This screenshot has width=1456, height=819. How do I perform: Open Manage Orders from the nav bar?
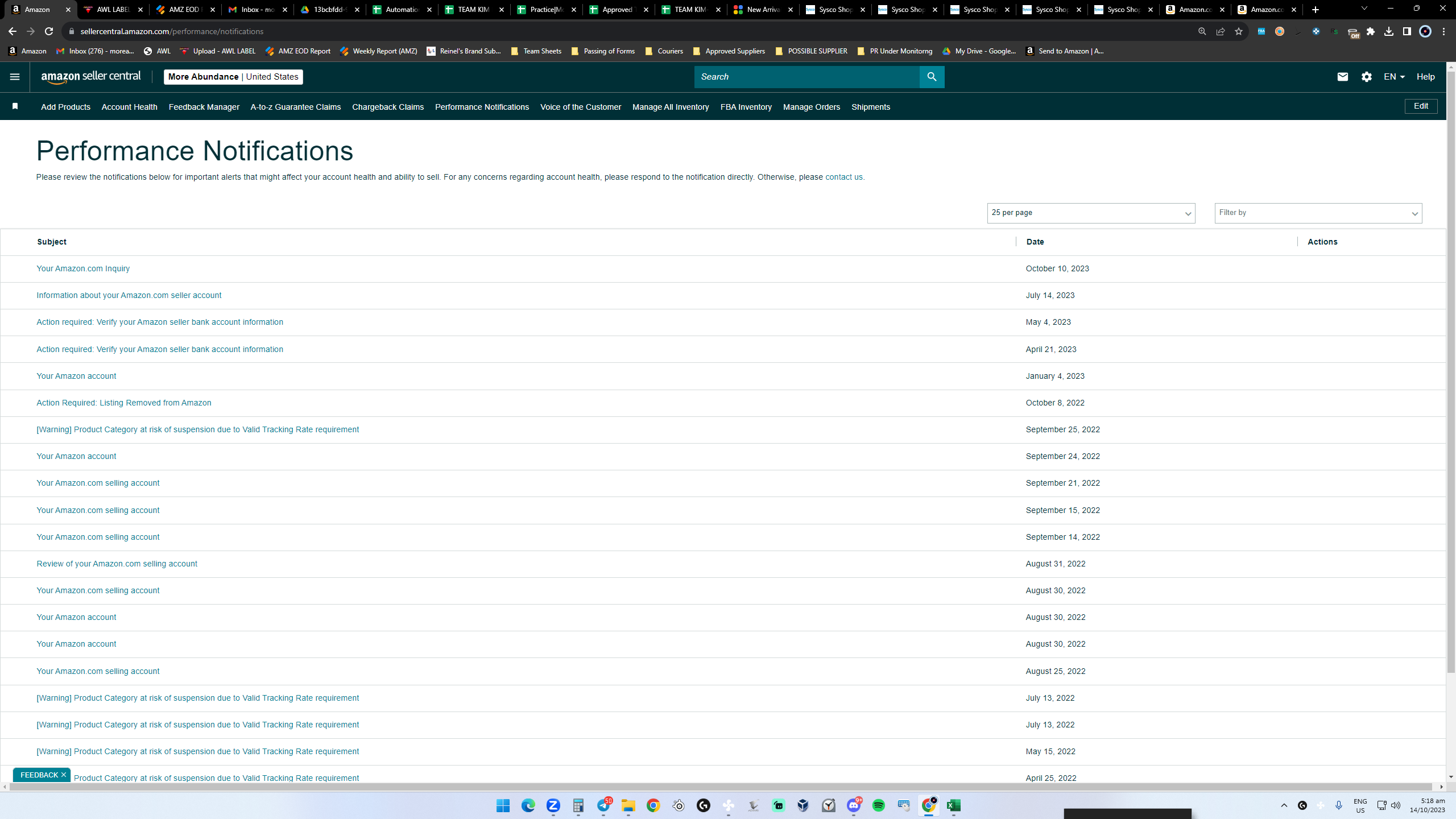click(x=812, y=107)
